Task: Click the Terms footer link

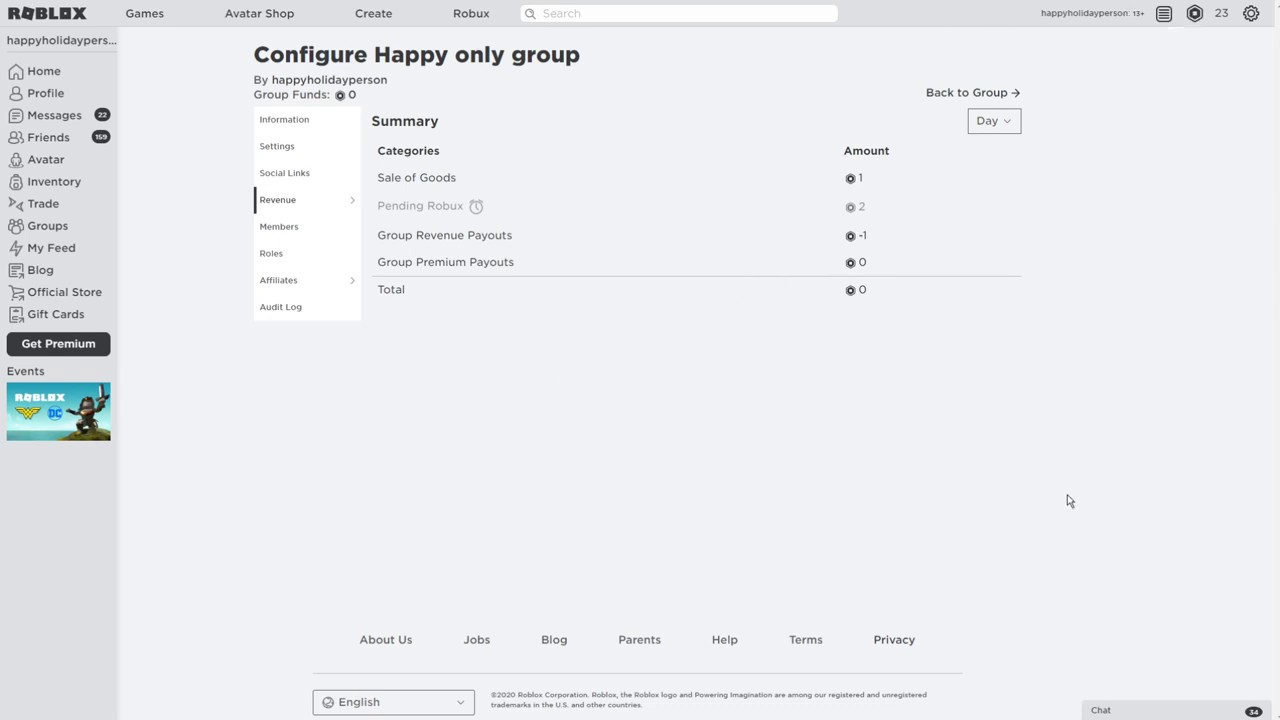Action: [x=806, y=640]
